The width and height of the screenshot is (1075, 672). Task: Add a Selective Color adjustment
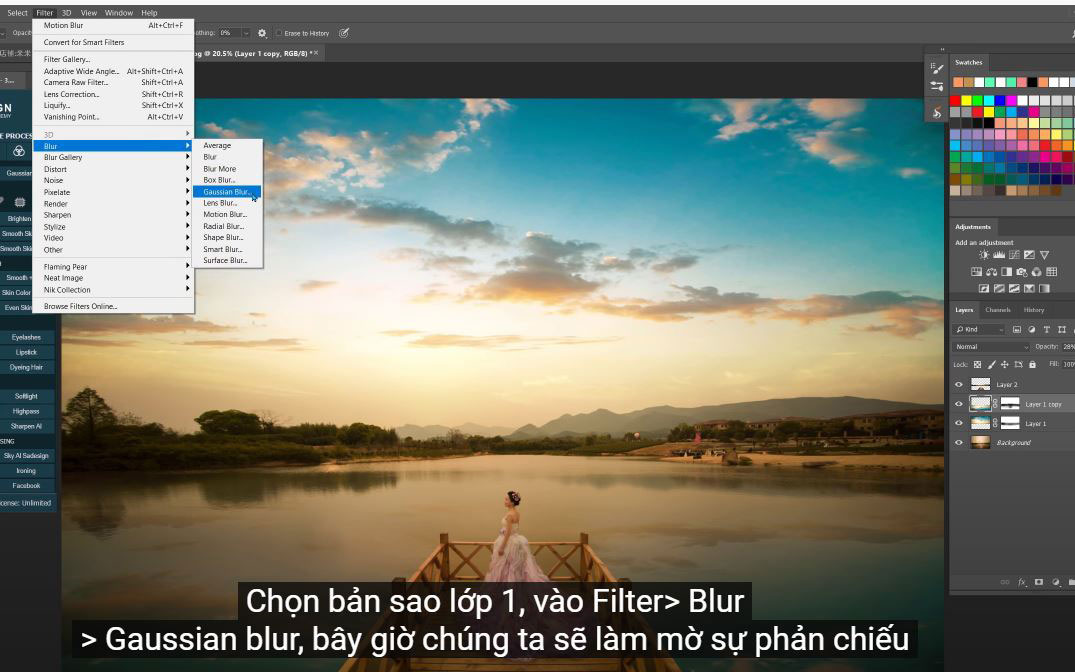[x=1029, y=289]
